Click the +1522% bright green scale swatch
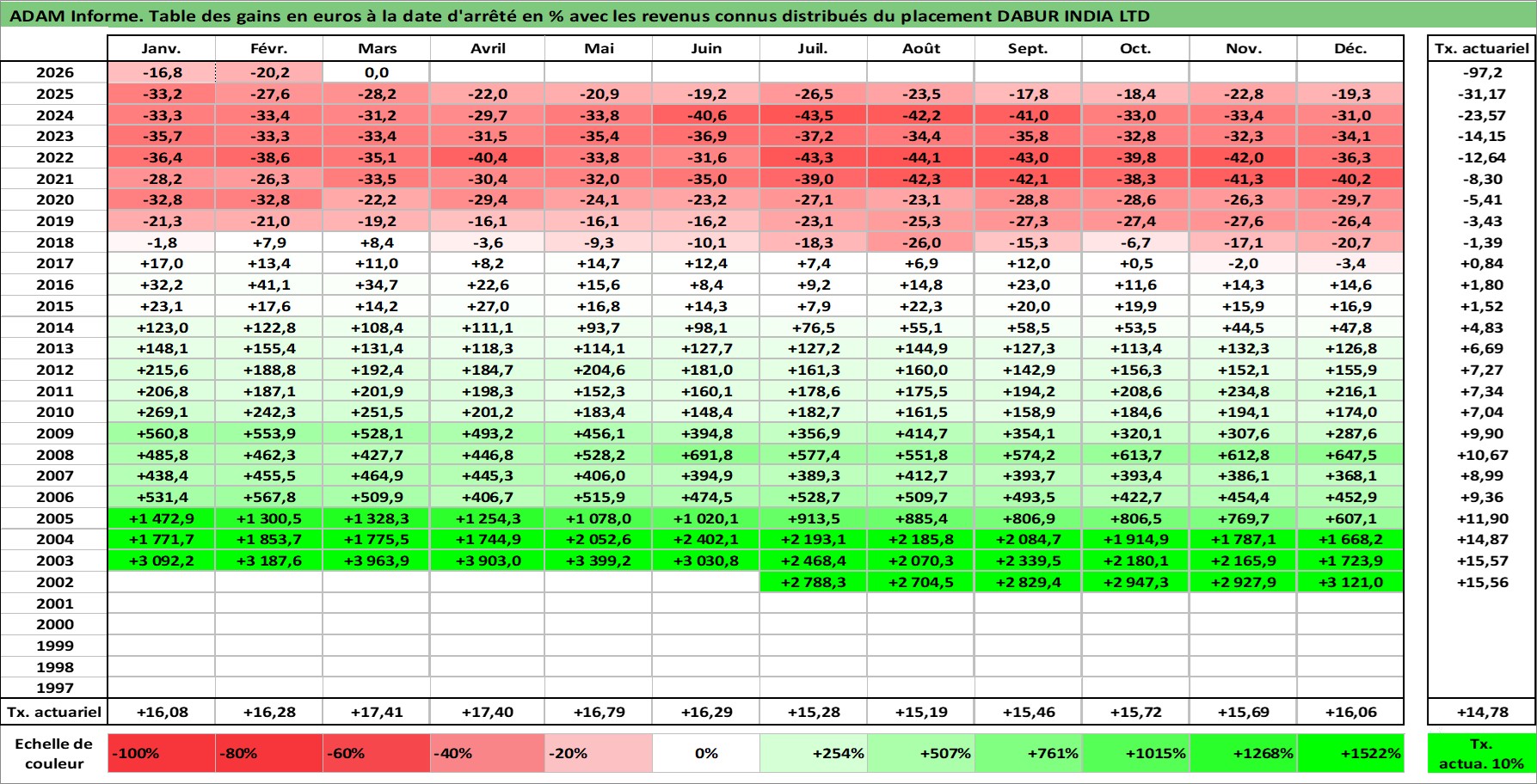The width and height of the screenshot is (1537, 784). (x=1350, y=753)
